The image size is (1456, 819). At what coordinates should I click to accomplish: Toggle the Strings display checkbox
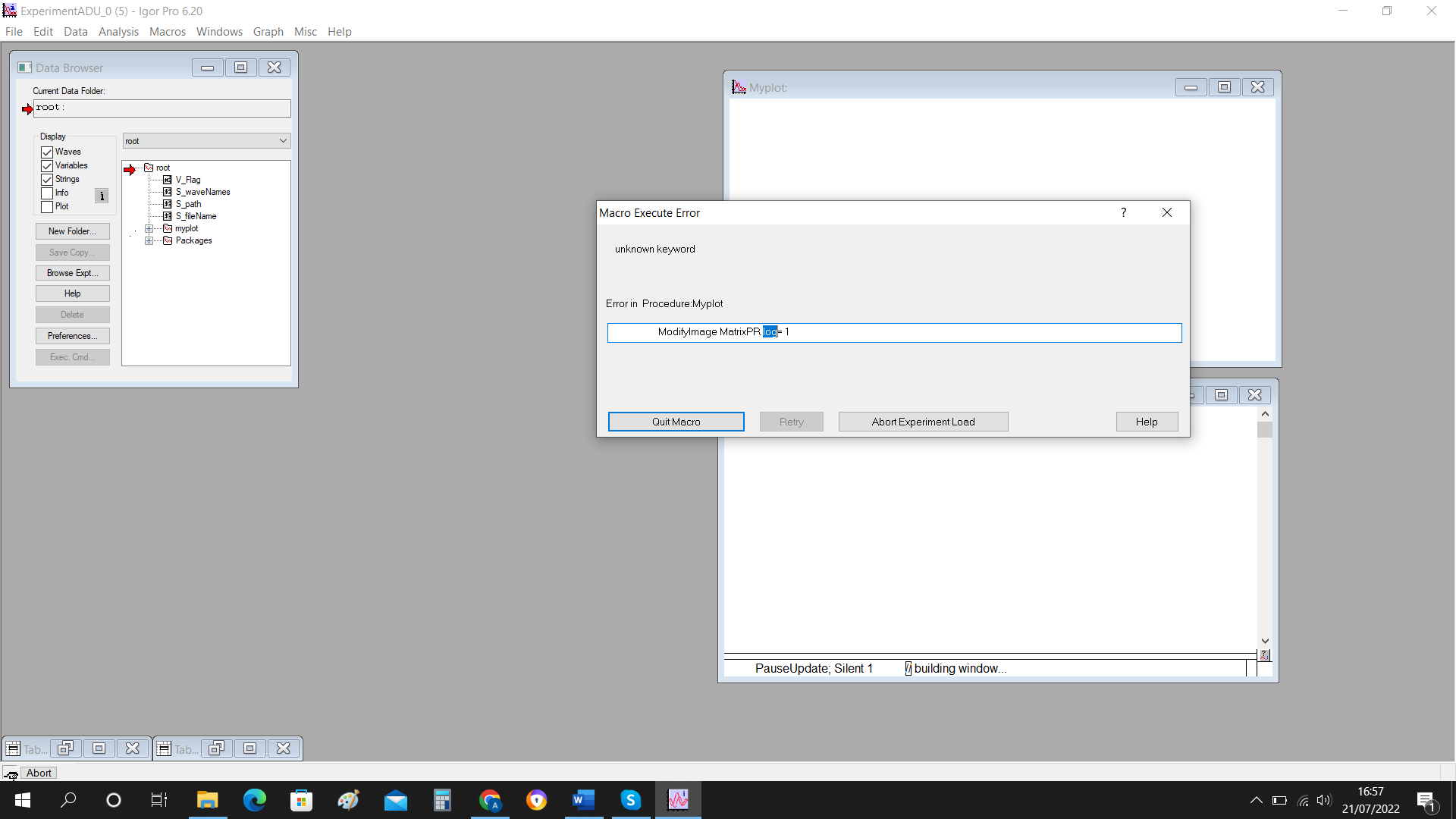47,180
